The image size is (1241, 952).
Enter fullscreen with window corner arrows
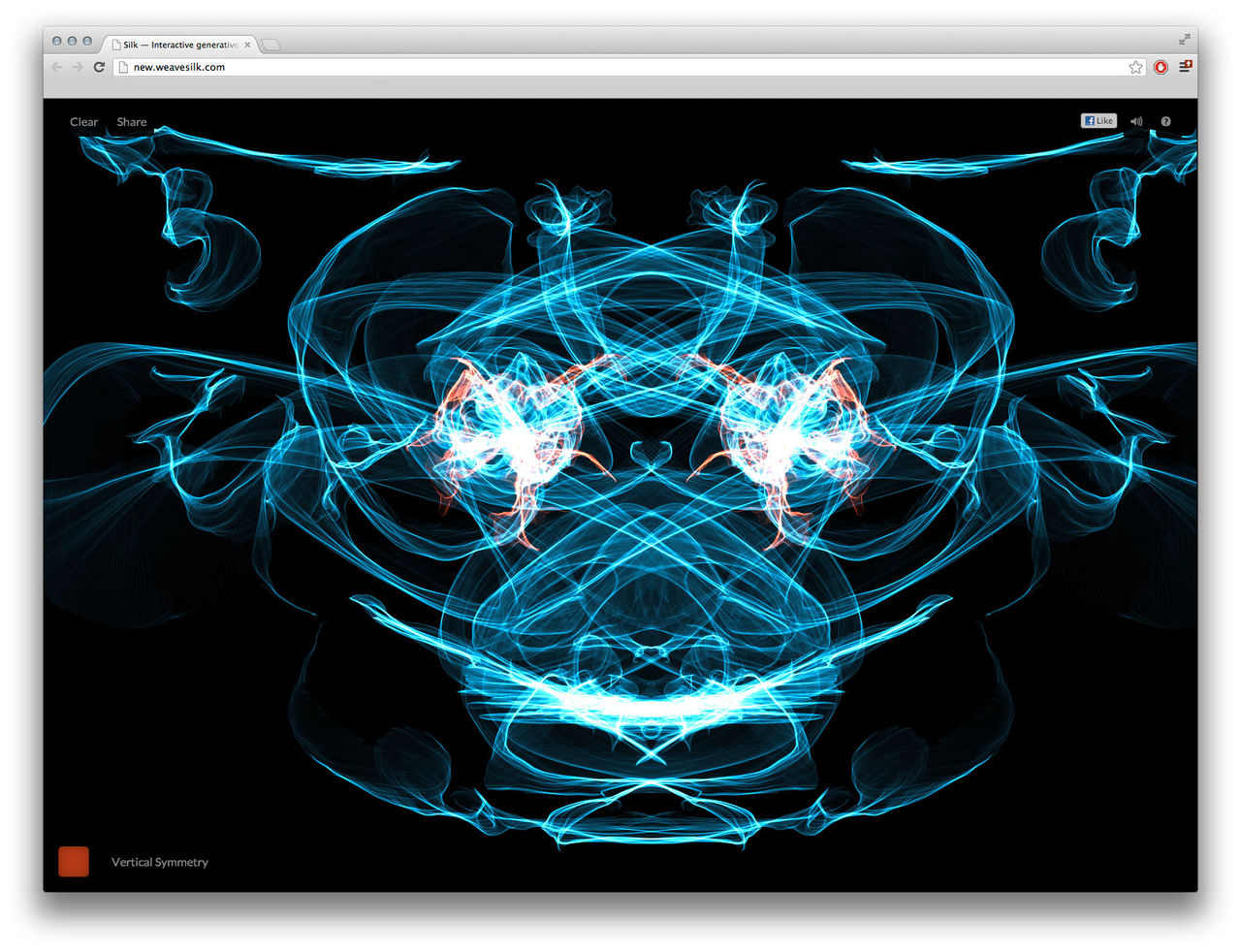pos(1184,40)
